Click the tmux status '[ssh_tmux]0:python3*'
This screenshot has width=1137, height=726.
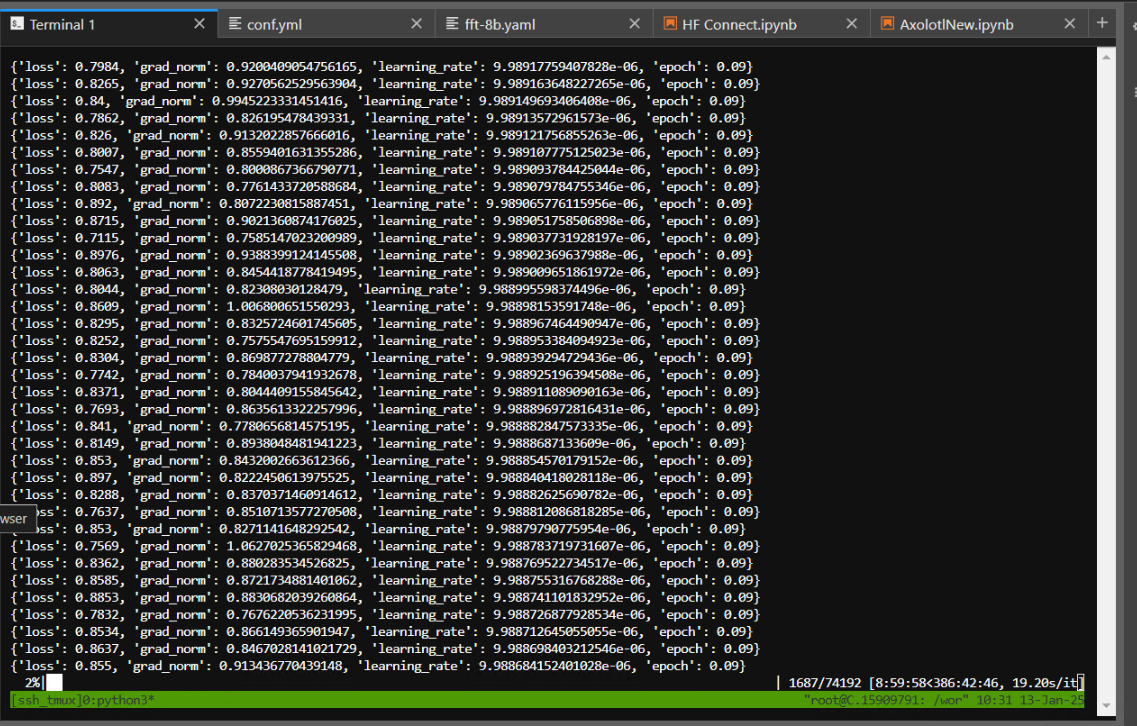[x=83, y=700]
